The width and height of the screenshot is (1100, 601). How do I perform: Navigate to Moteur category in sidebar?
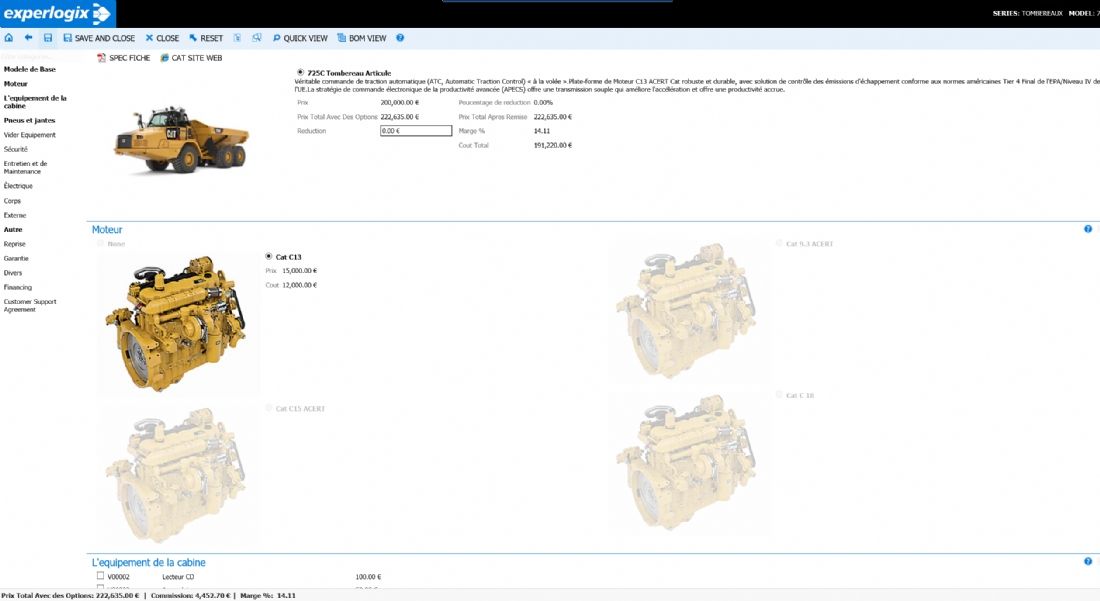pyautogui.click(x=15, y=84)
